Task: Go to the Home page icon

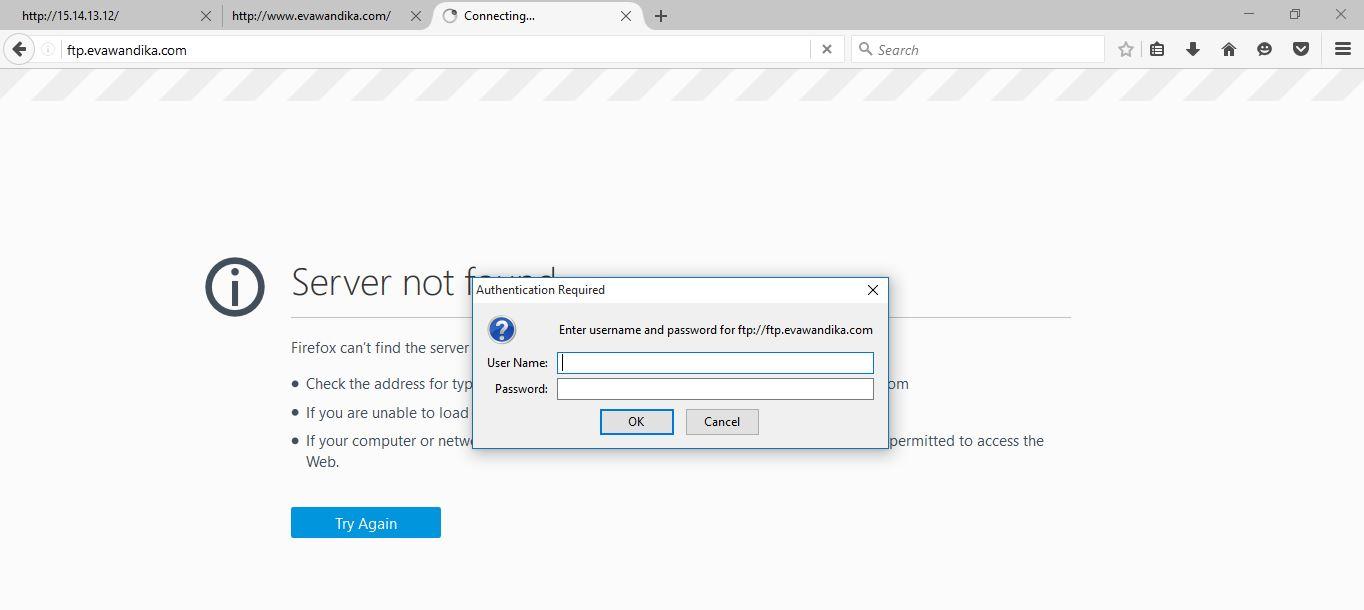Action: (1229, 49)
